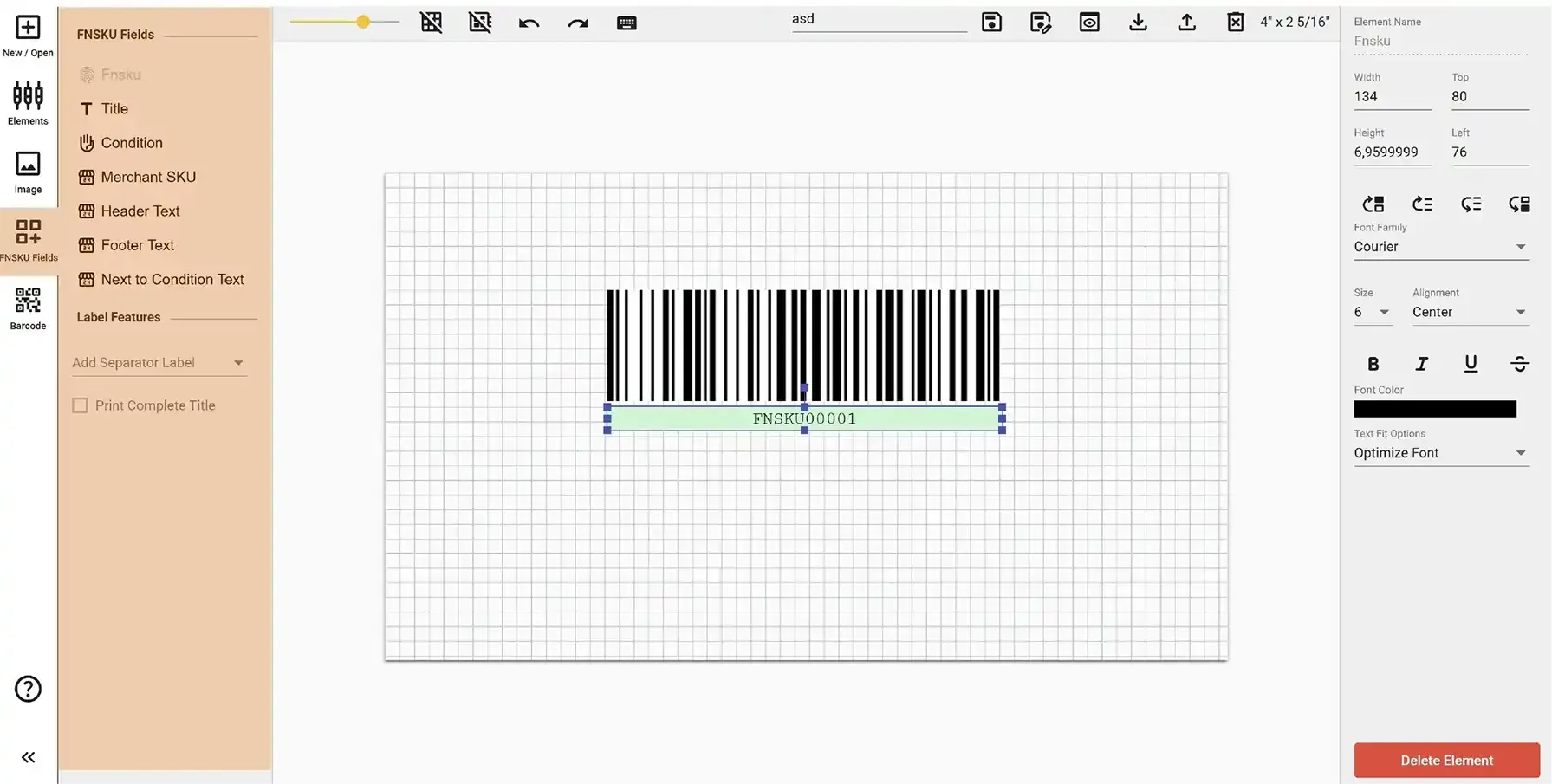Click the send backward layer icon
This screenshot has width=1552, height=784.
tap(1471, 204)
